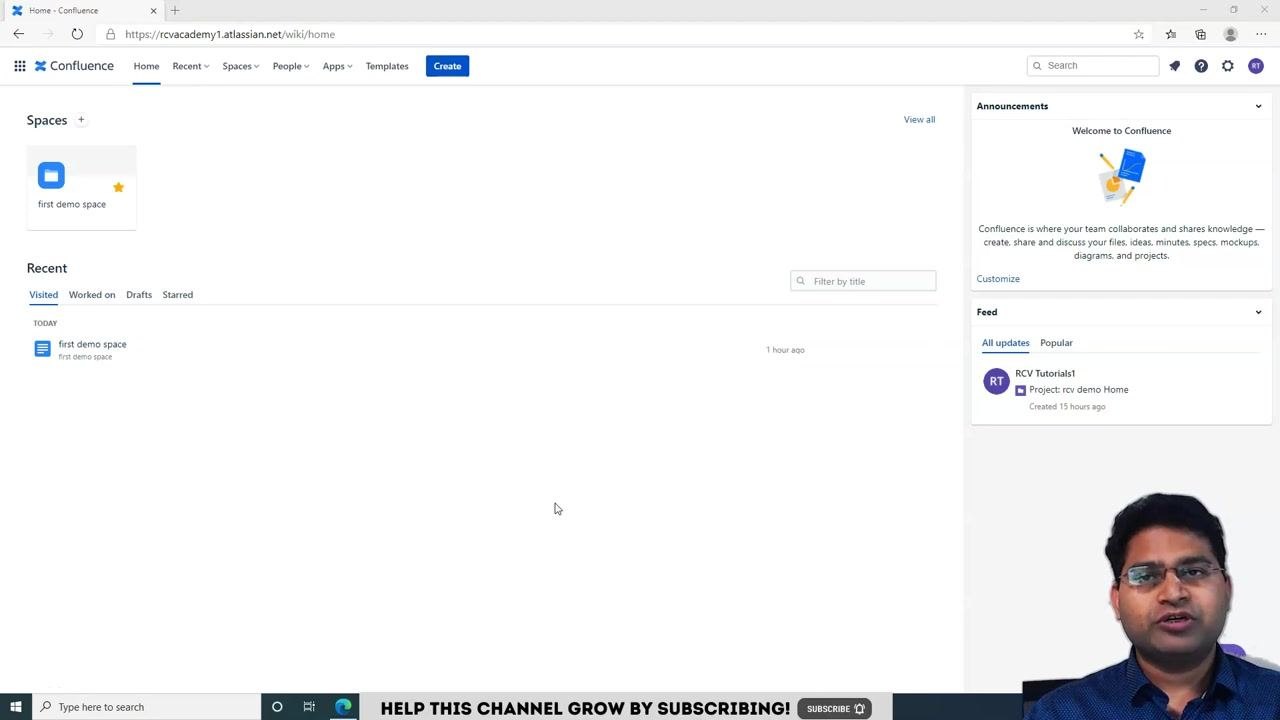The width and height of the screenshot is (1280, 720).
Task: Click the Filter by title field
Action: click(863, 281)
